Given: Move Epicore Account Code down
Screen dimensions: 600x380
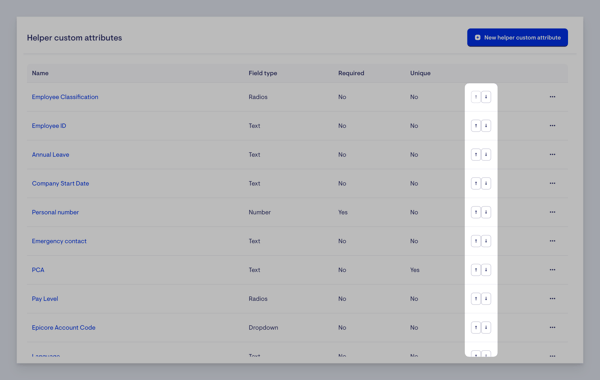Looking at the screenshot, I should tap(486, 328).
